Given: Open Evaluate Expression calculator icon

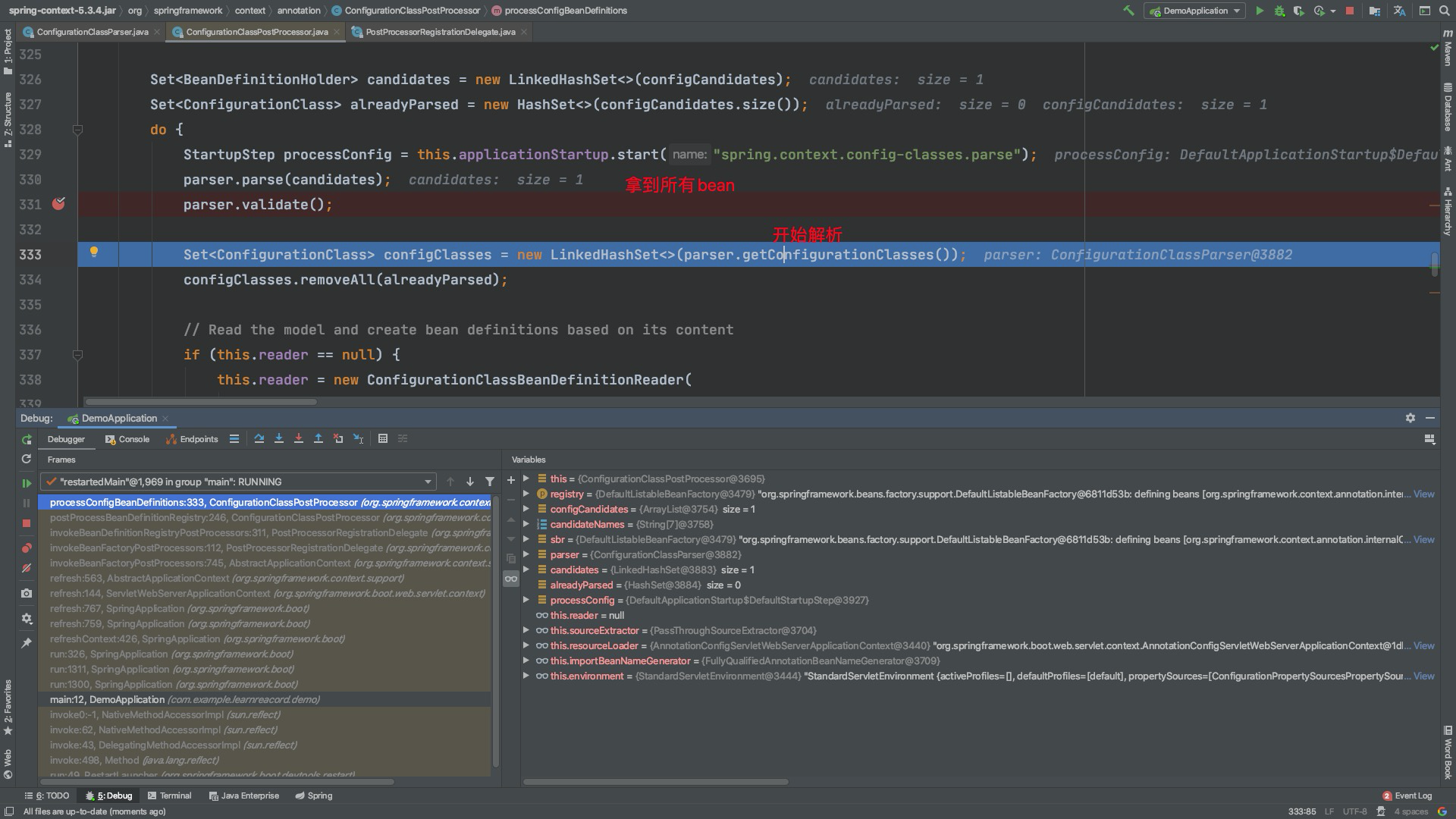Looking at the screenshot, I should coord(383,439).
